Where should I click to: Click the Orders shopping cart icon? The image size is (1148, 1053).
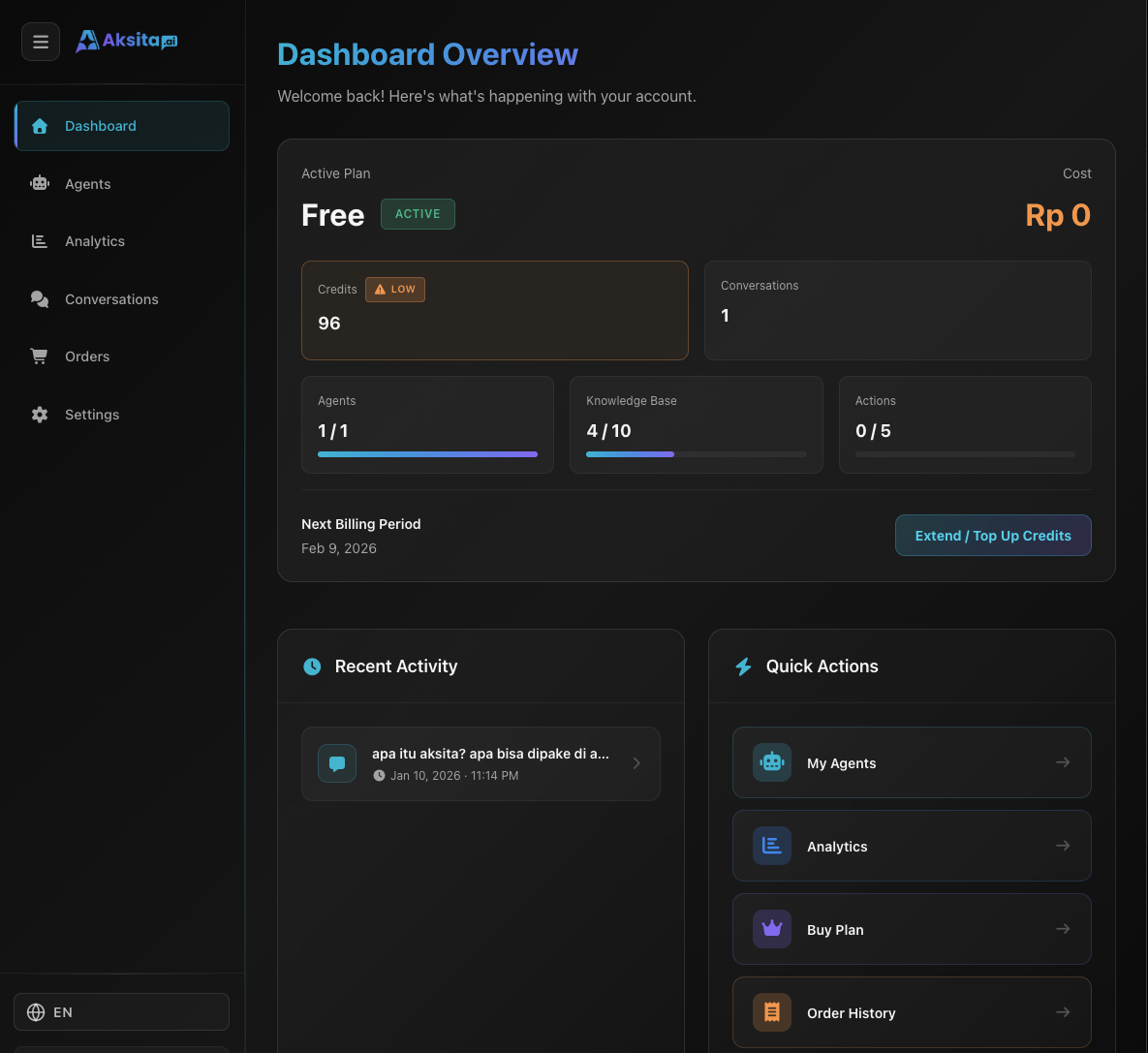40,356
